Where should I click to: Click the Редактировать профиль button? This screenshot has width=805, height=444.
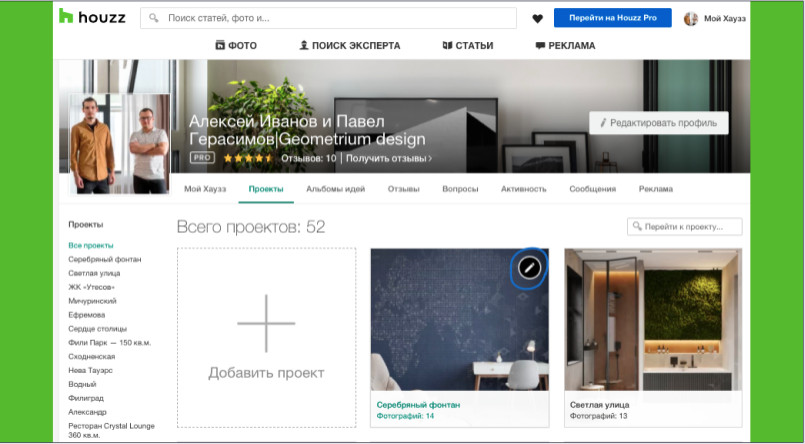(x=658, y=122)
